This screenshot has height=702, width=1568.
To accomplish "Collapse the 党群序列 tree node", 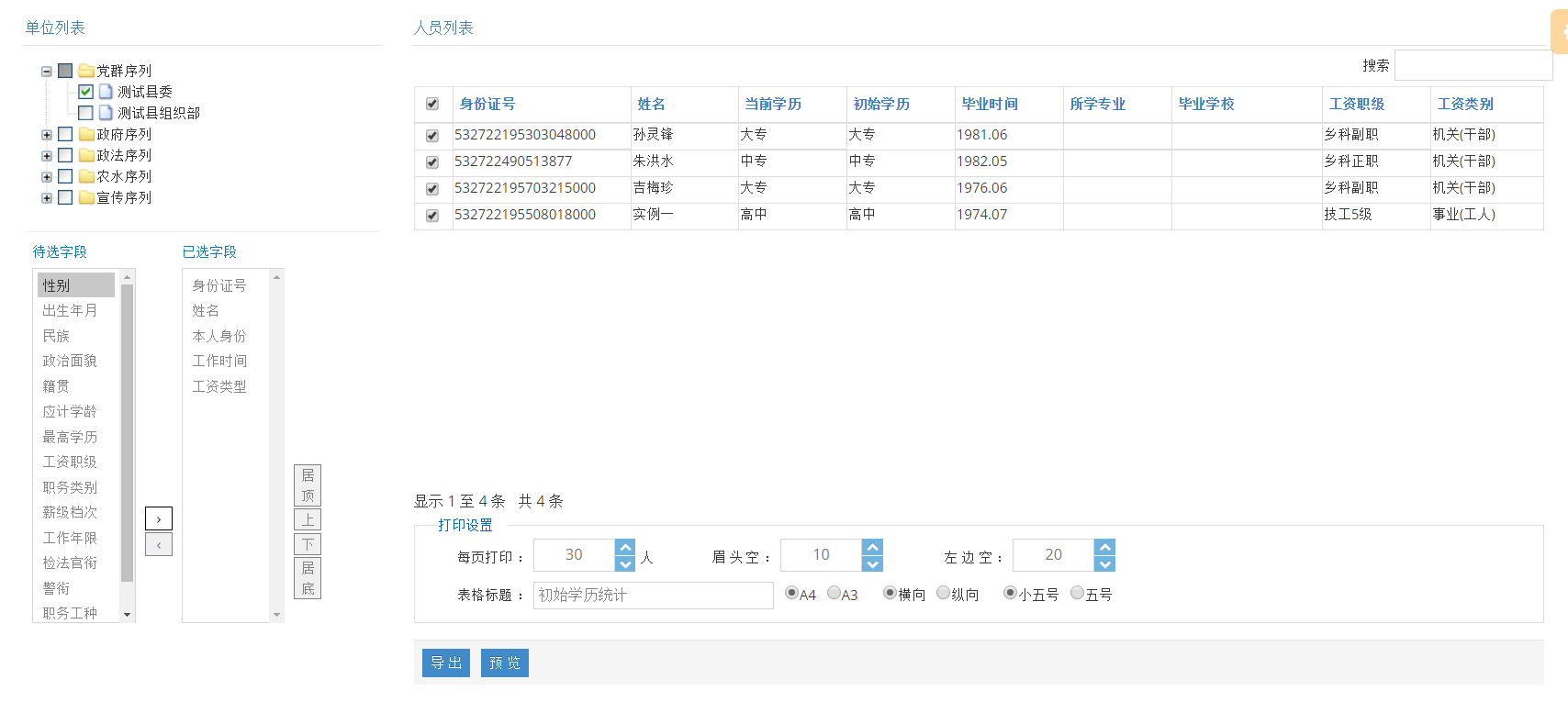I will tap(47, 72).
